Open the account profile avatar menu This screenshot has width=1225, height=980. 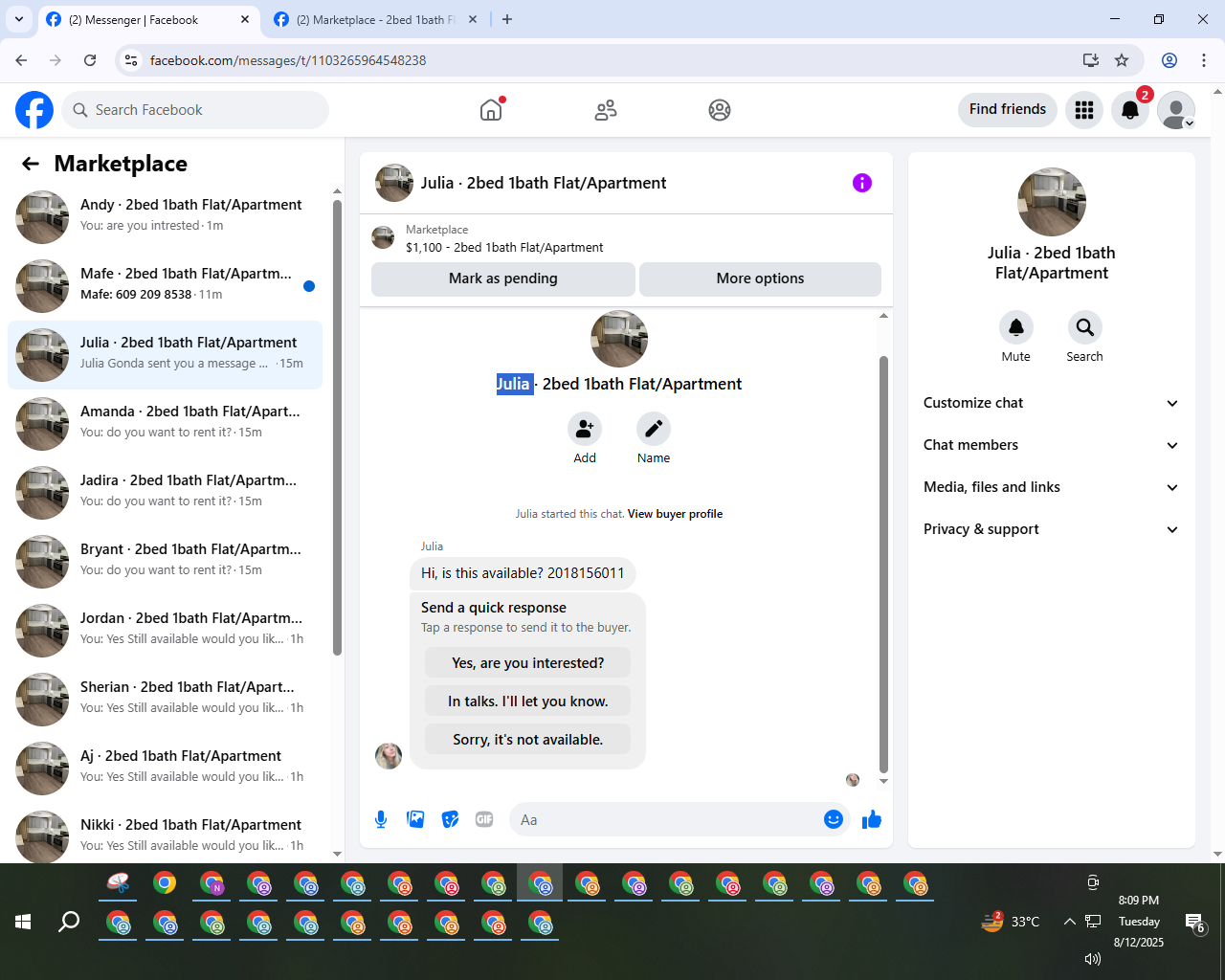click(x=1176, y=110)
